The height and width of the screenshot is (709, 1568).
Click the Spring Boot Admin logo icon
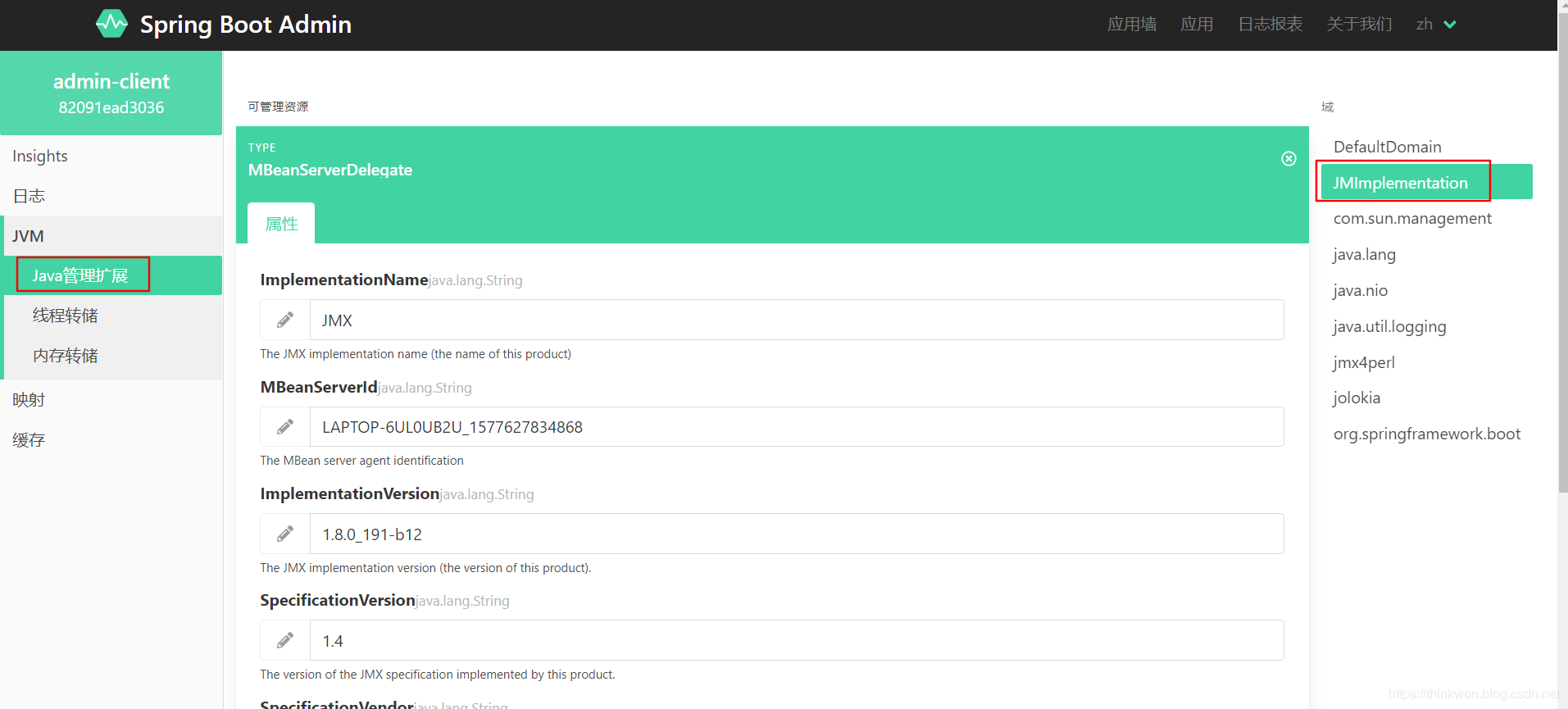111,24
